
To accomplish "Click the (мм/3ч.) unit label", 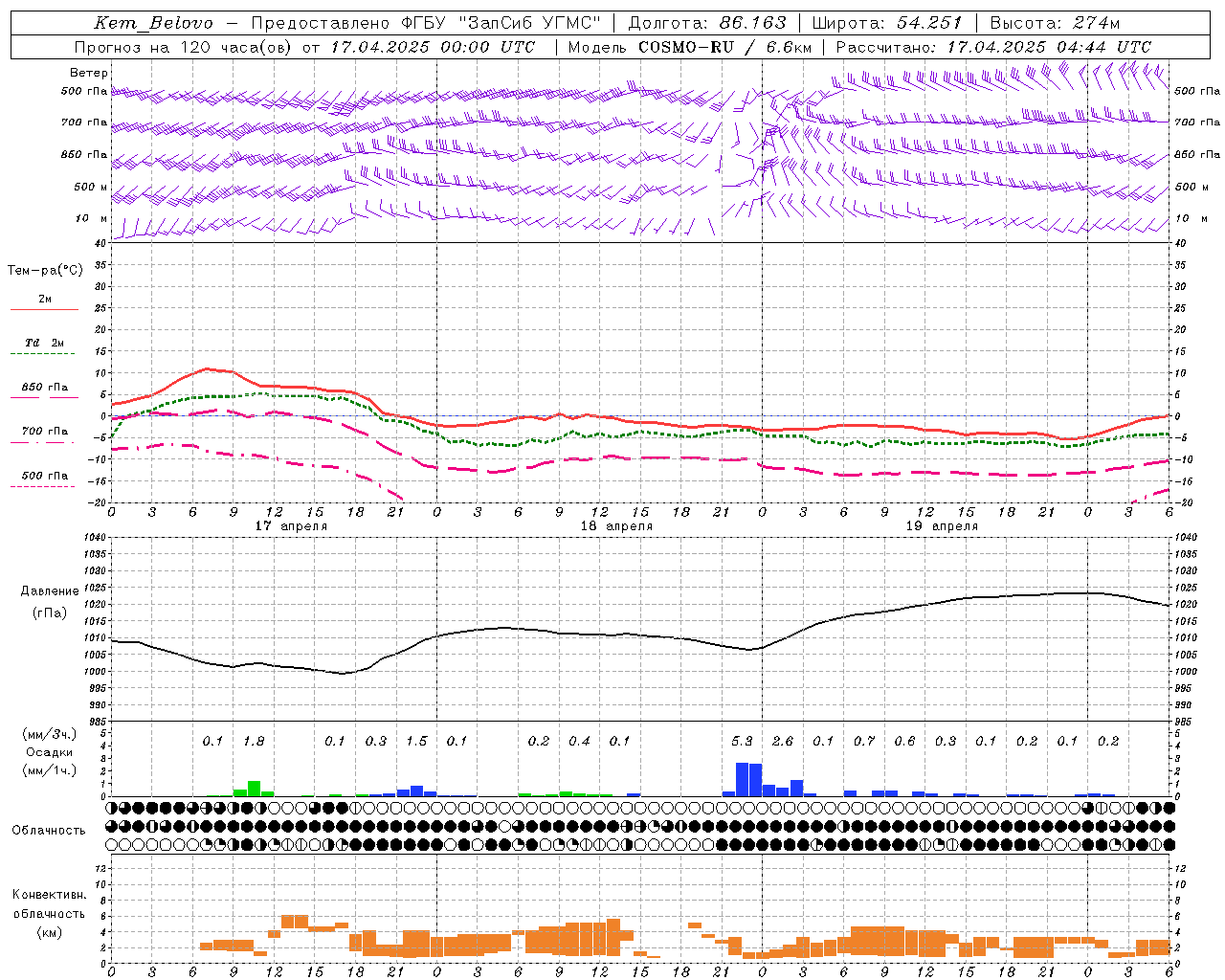I will [x=49, y=734].
